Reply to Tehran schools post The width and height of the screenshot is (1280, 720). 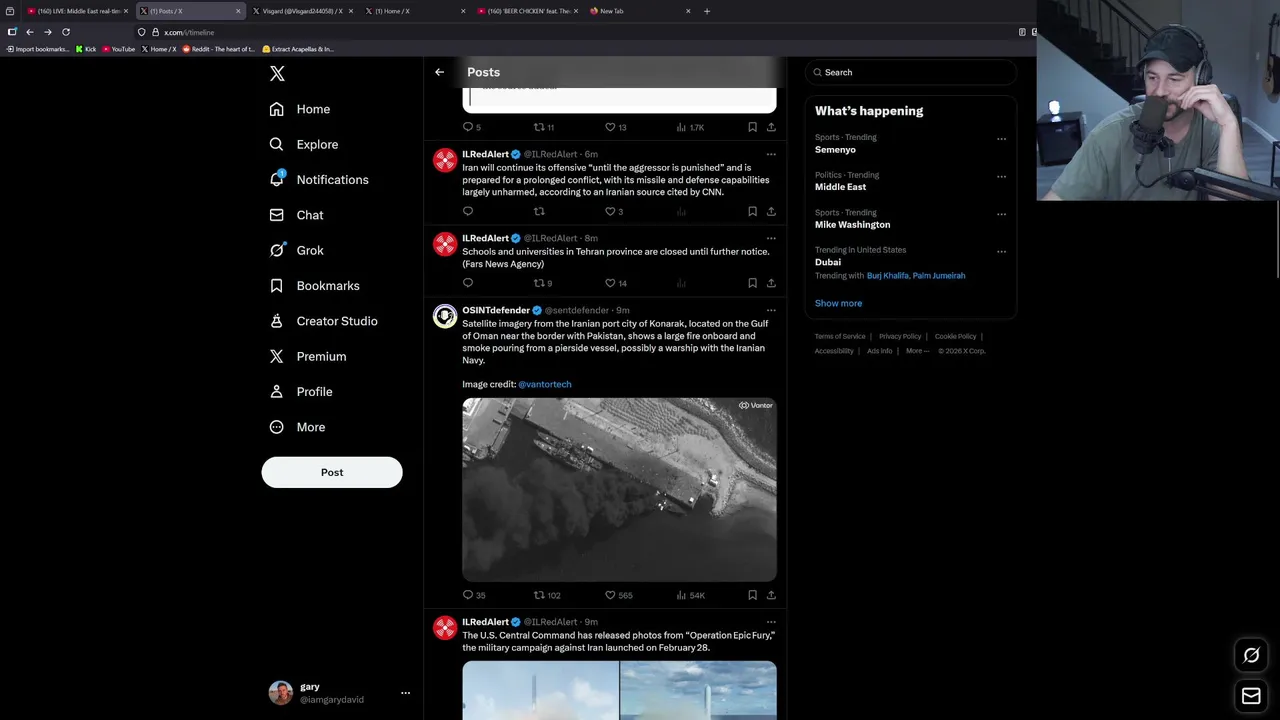pos(467,283)
